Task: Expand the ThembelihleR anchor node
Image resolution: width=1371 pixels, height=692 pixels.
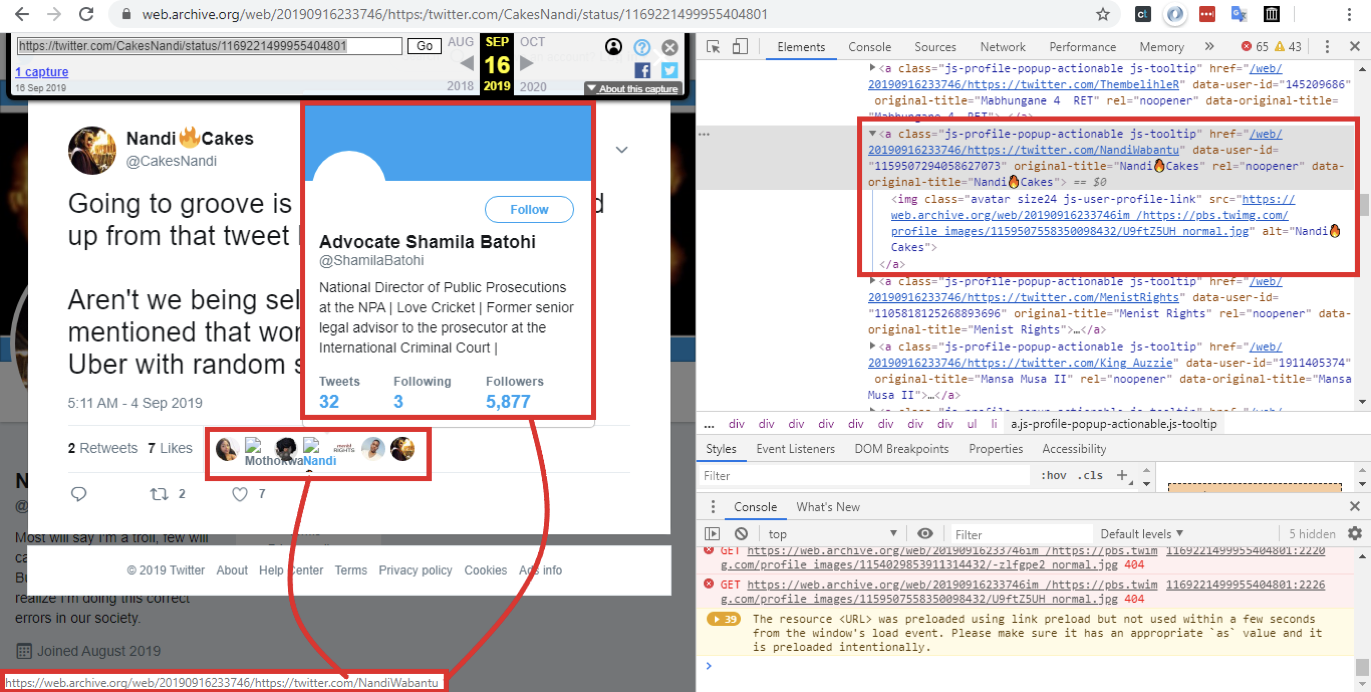Action: [x=873, y=69]
